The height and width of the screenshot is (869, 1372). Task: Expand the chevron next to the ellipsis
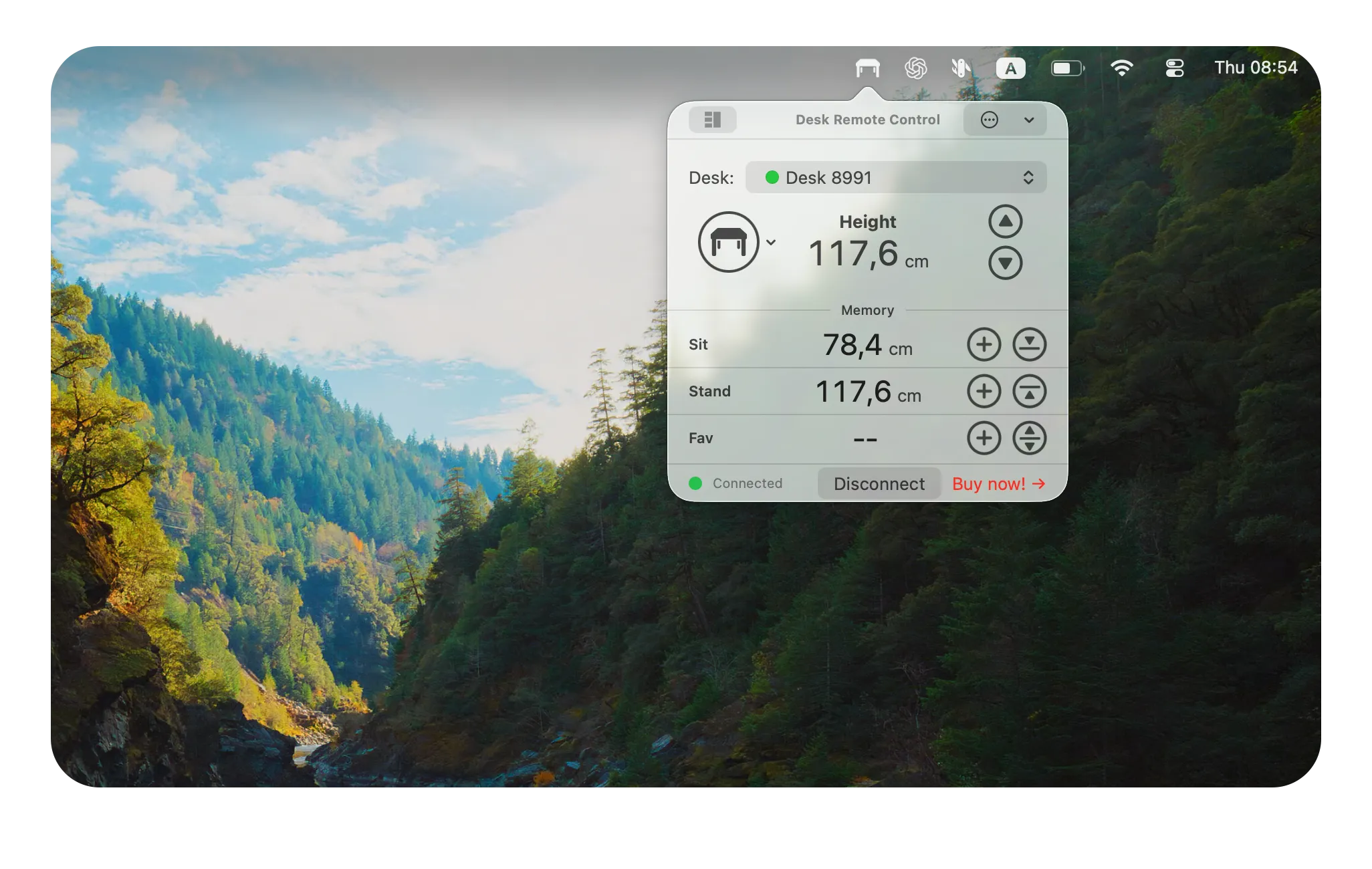(x=1029, y=120)
